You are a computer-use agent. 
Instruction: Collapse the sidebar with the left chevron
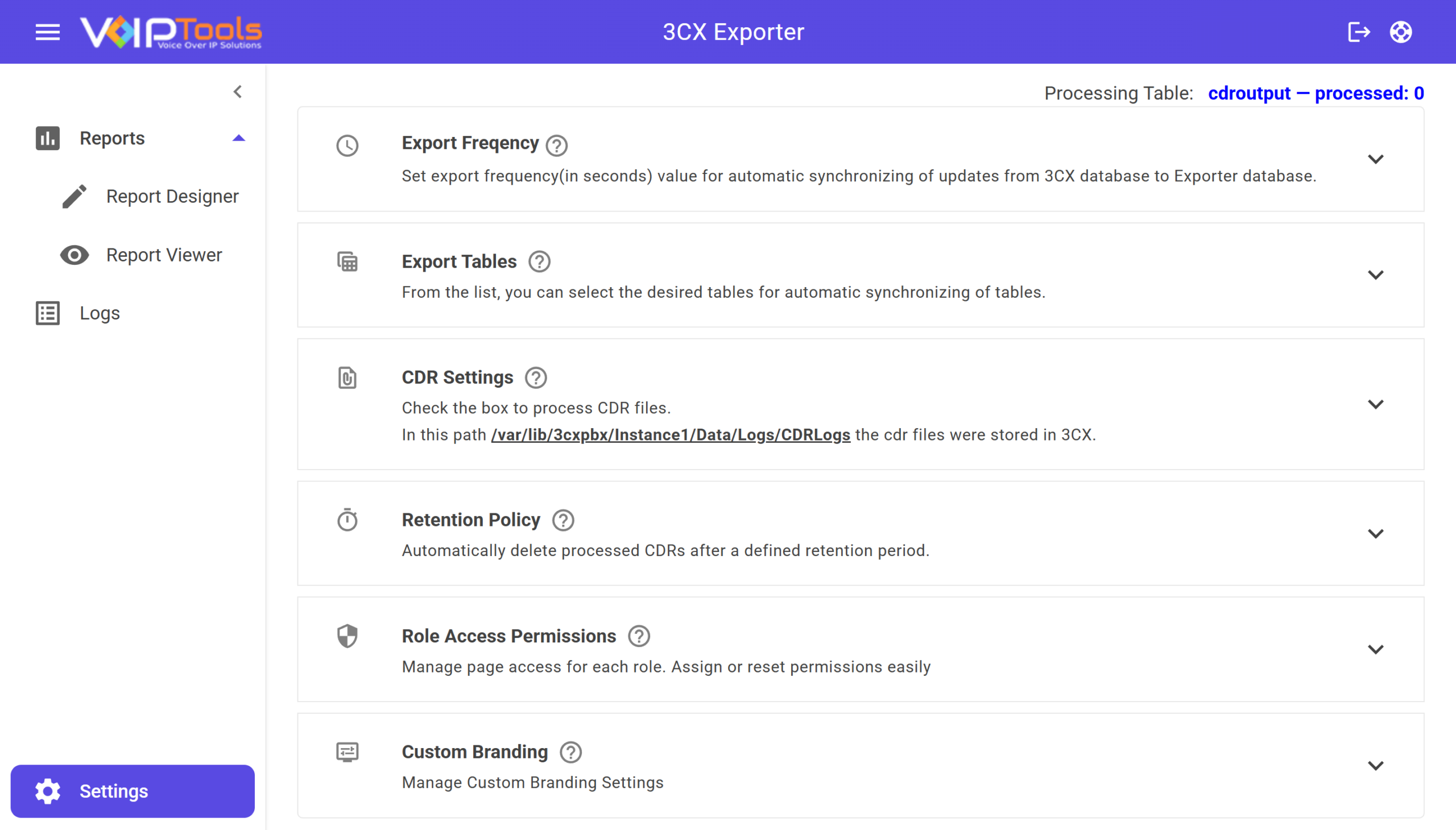pyautogui.click(x=238, y=92)
